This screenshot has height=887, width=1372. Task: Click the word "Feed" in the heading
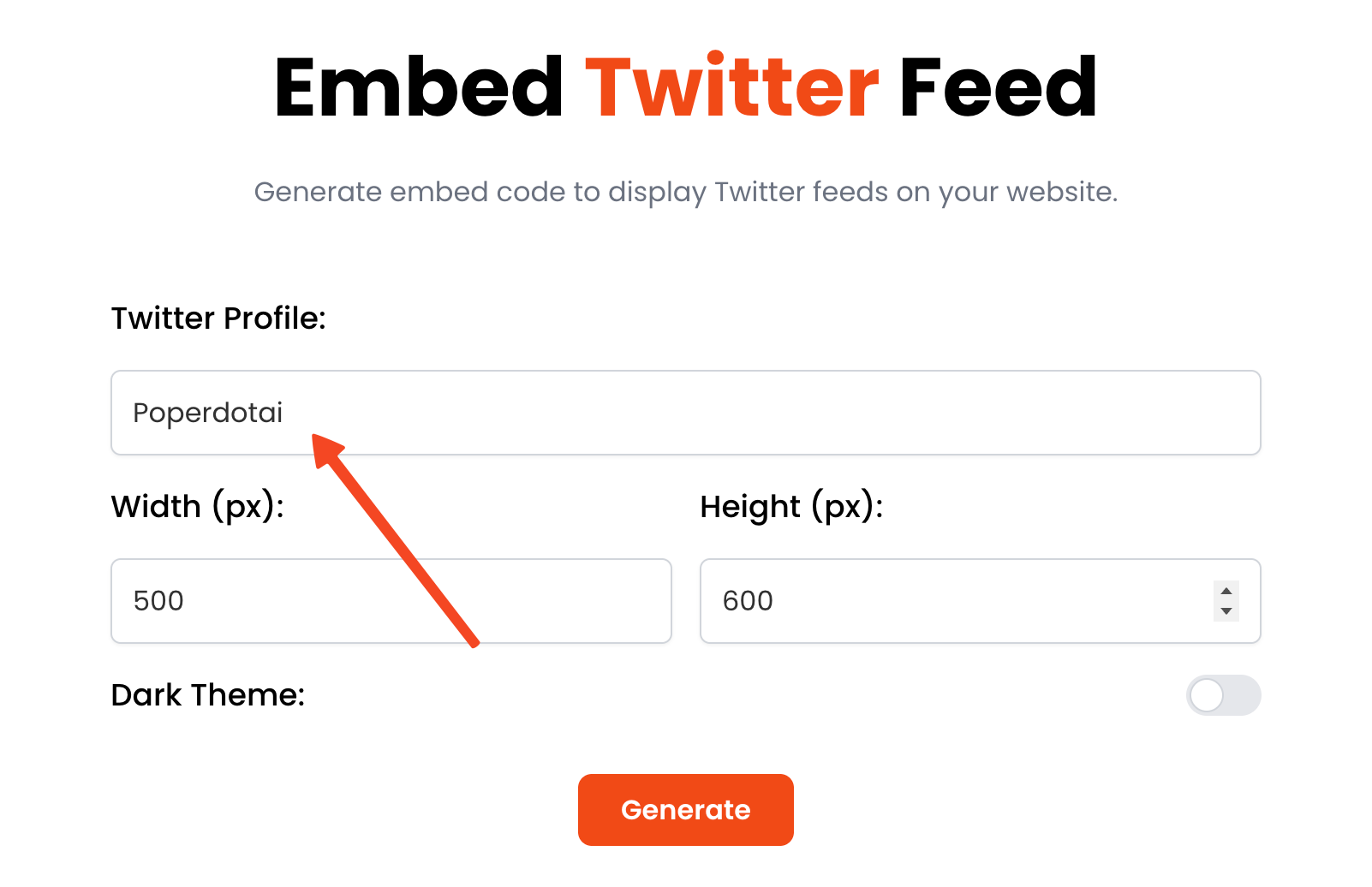998,87
